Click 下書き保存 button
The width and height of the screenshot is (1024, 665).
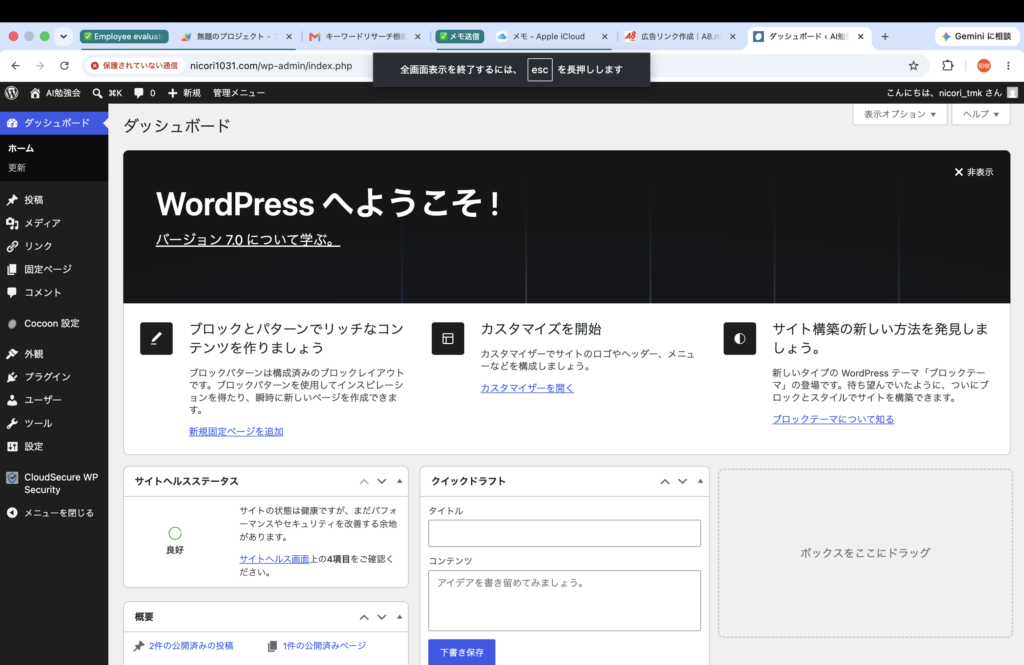click(462, 652)
